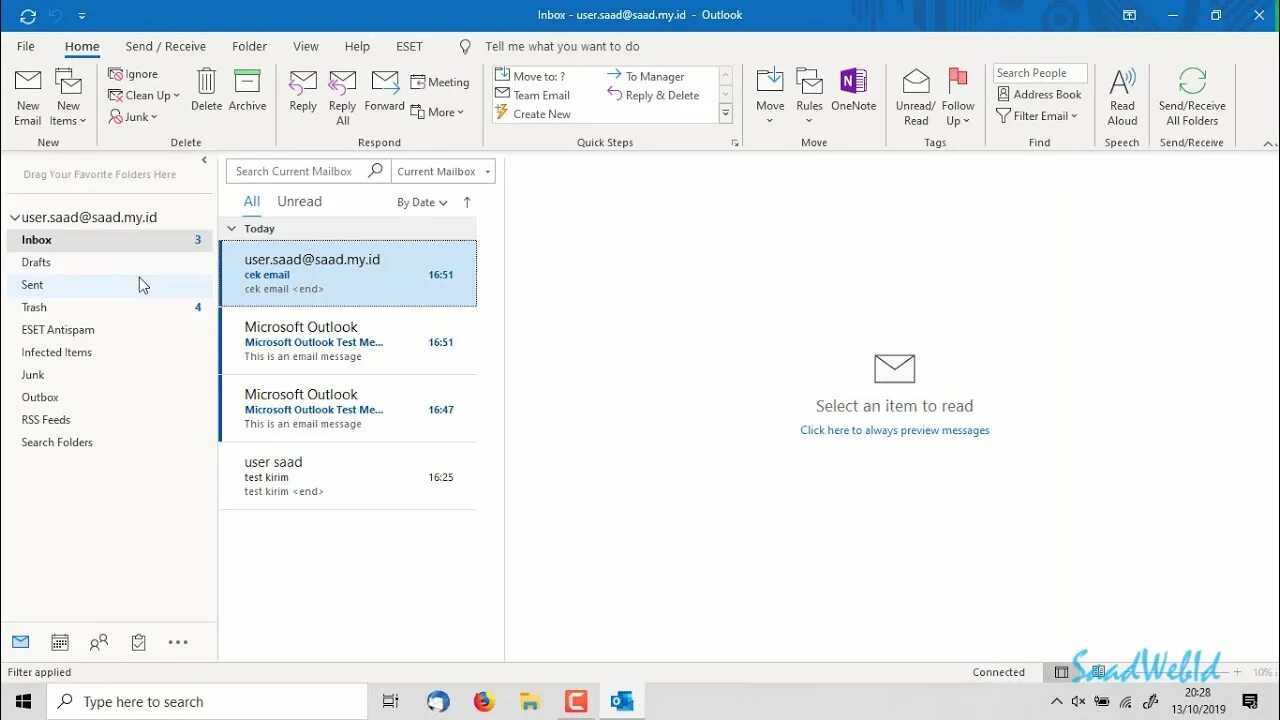This screenshot has width=1280, height=720.
Task: Archive the selected email
Action: [x=247, y=91]
